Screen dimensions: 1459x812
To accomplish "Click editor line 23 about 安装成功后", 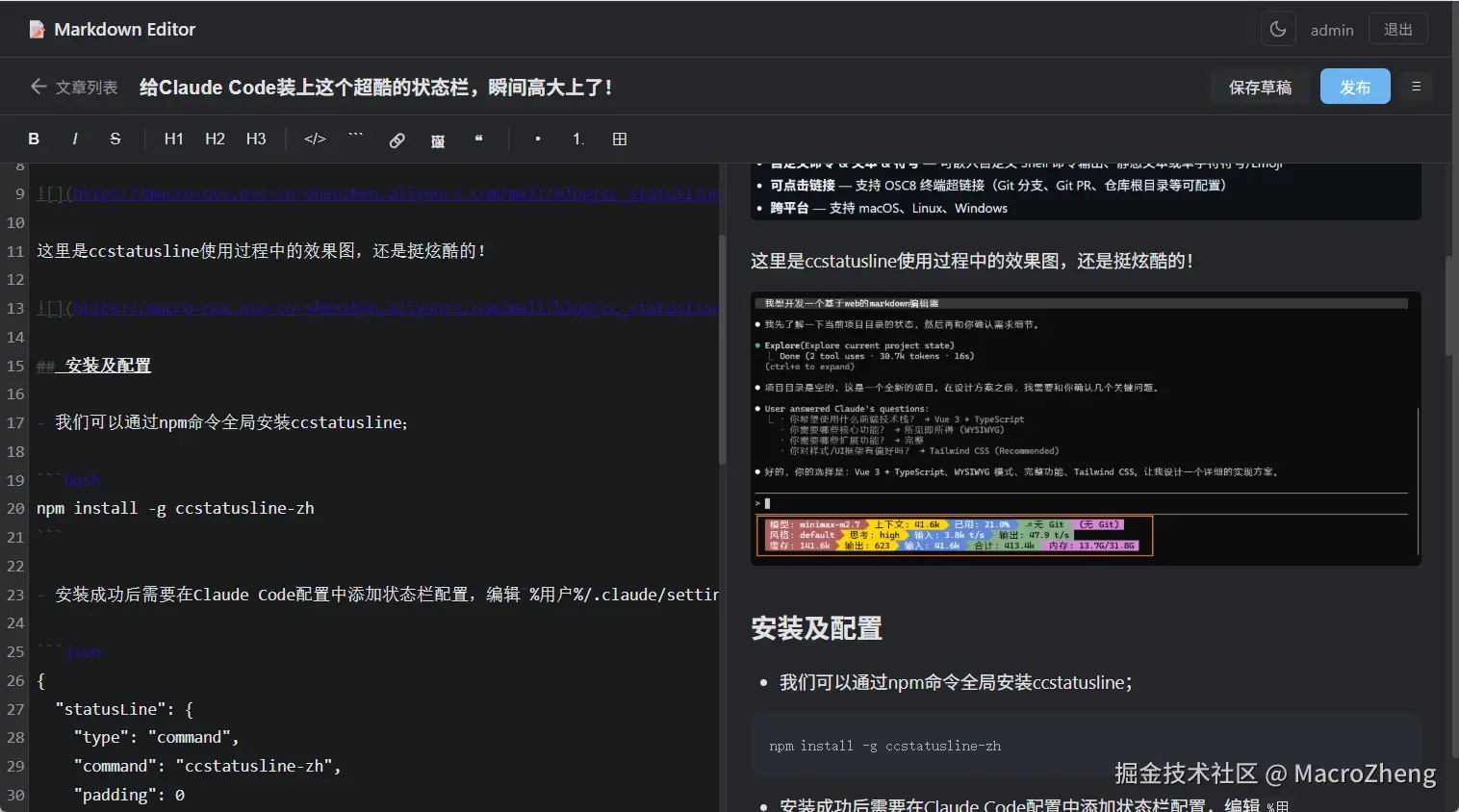I will (x=378, y=595).
